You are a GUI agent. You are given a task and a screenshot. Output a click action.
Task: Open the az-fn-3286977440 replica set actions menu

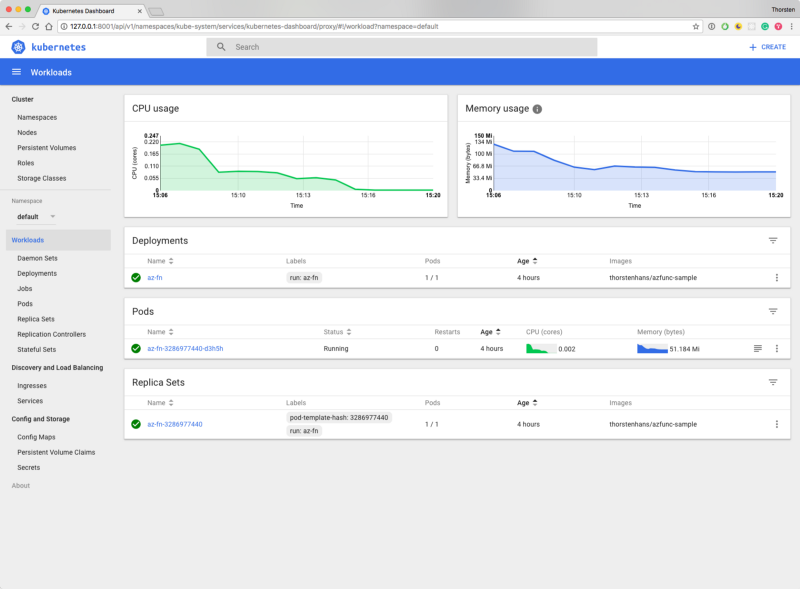pos(776,424)
